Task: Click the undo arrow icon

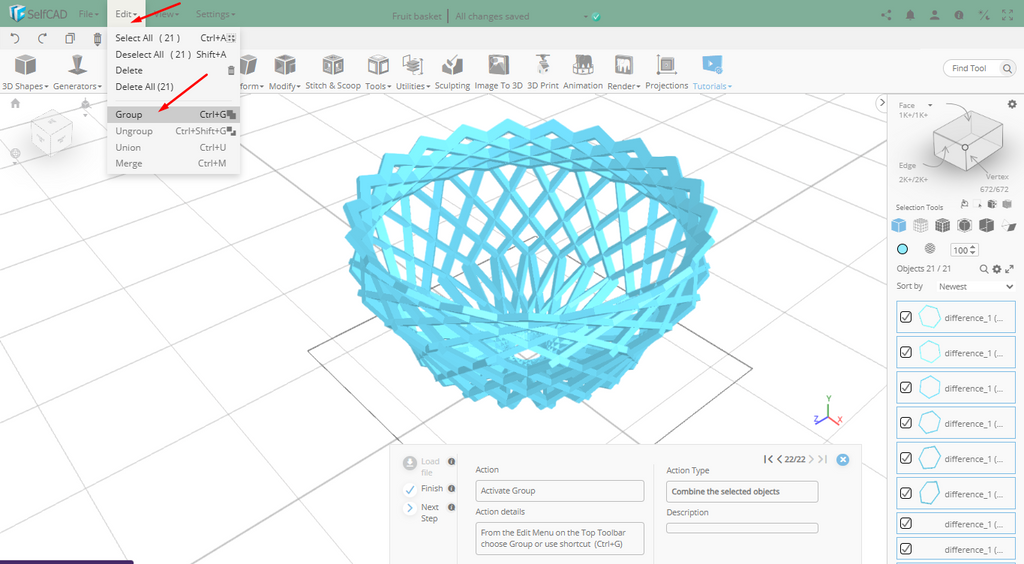Action: (15, 39)
